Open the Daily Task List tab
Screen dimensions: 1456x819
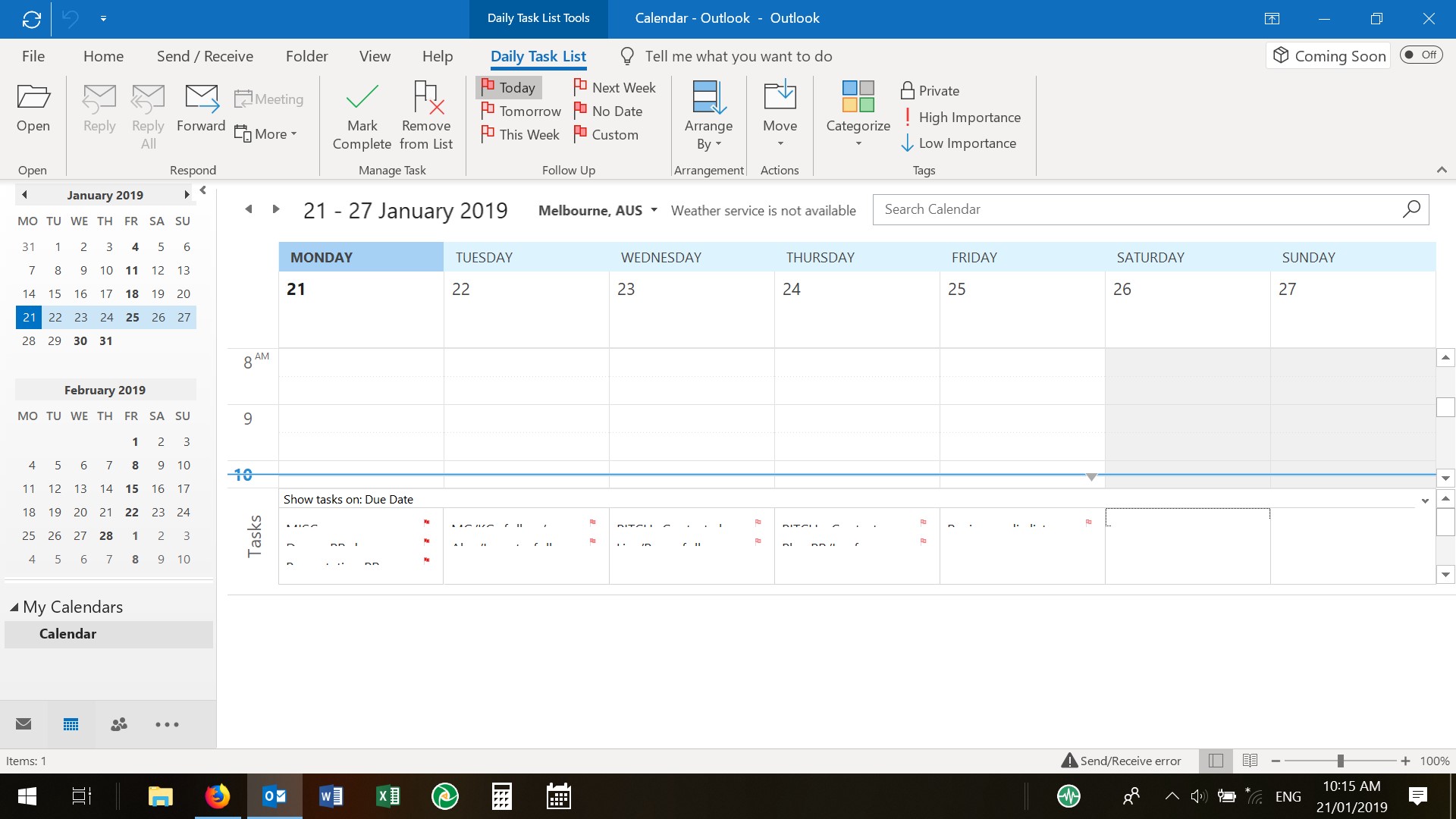point(538,56)
